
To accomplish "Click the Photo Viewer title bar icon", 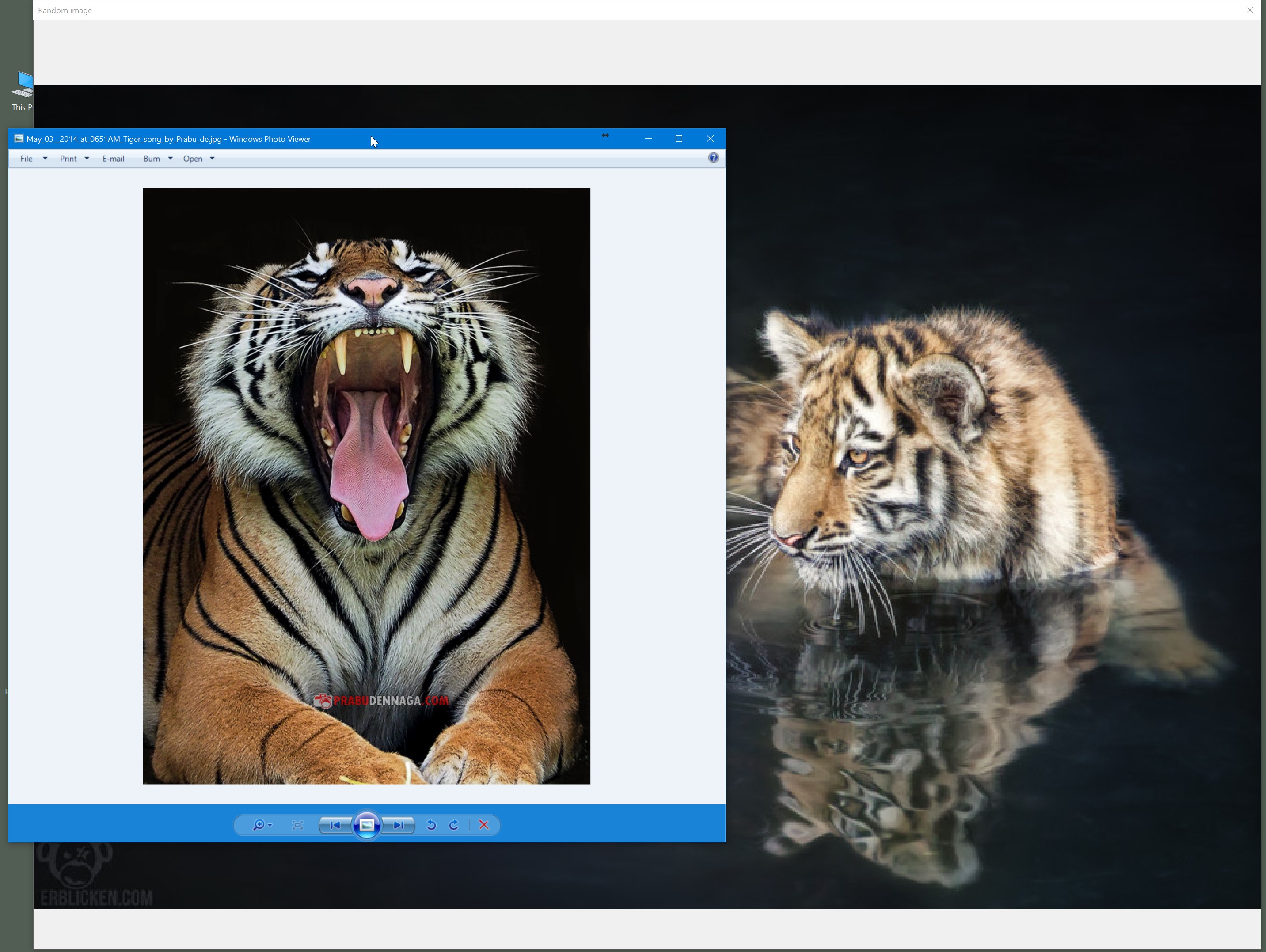I will click(x=19, y=138).
